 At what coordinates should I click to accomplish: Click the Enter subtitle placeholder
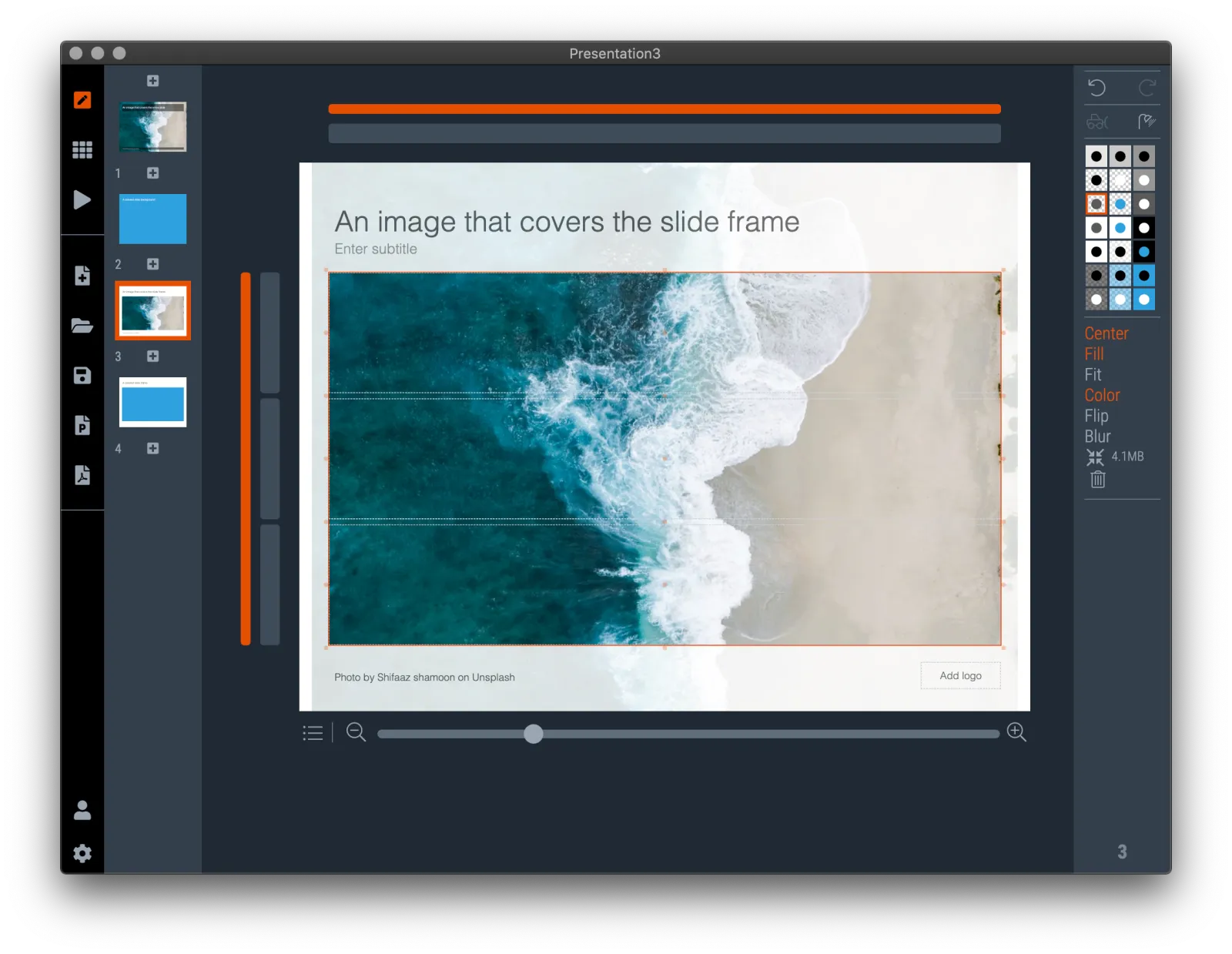(x=376, y=249)
